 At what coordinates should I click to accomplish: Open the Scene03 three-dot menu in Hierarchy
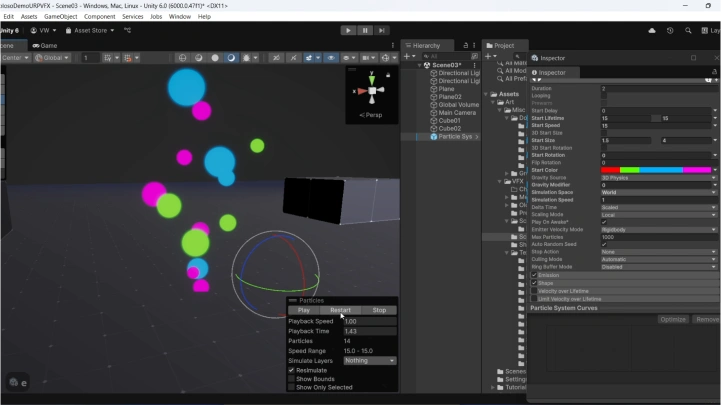click(475, 65)
